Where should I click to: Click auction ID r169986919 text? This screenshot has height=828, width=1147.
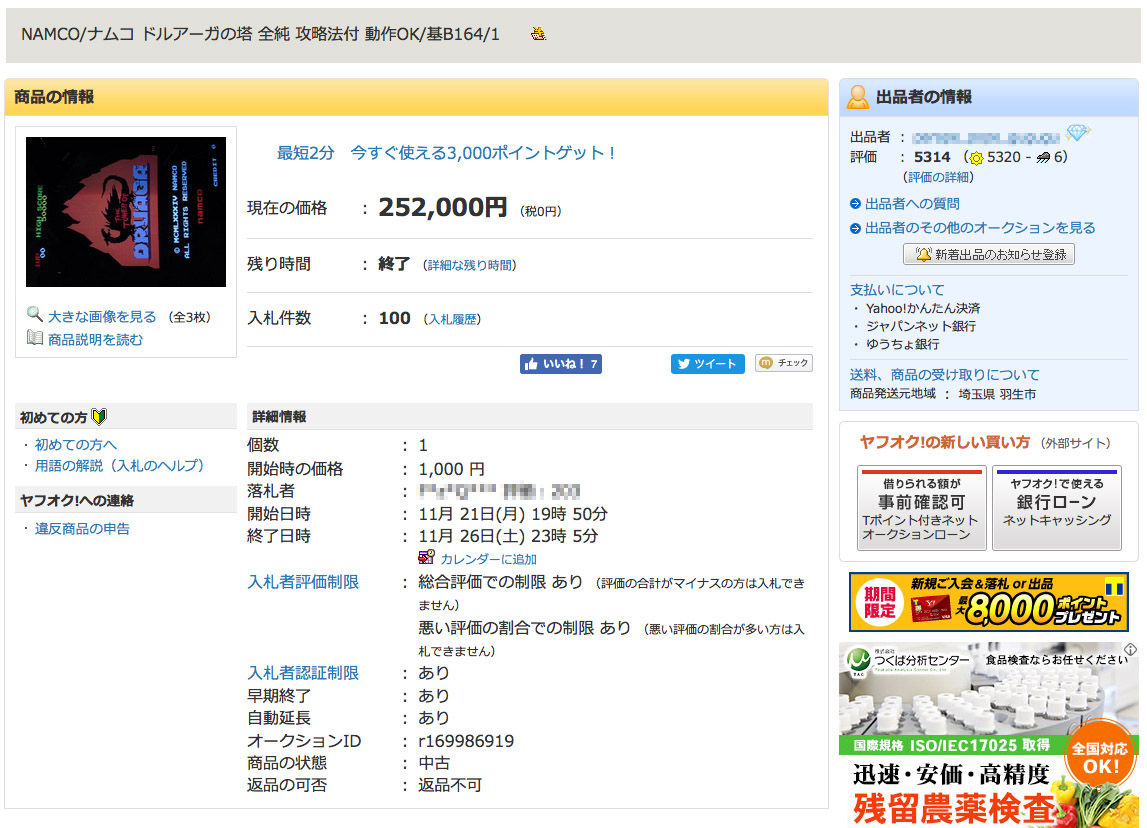(466, 741)
